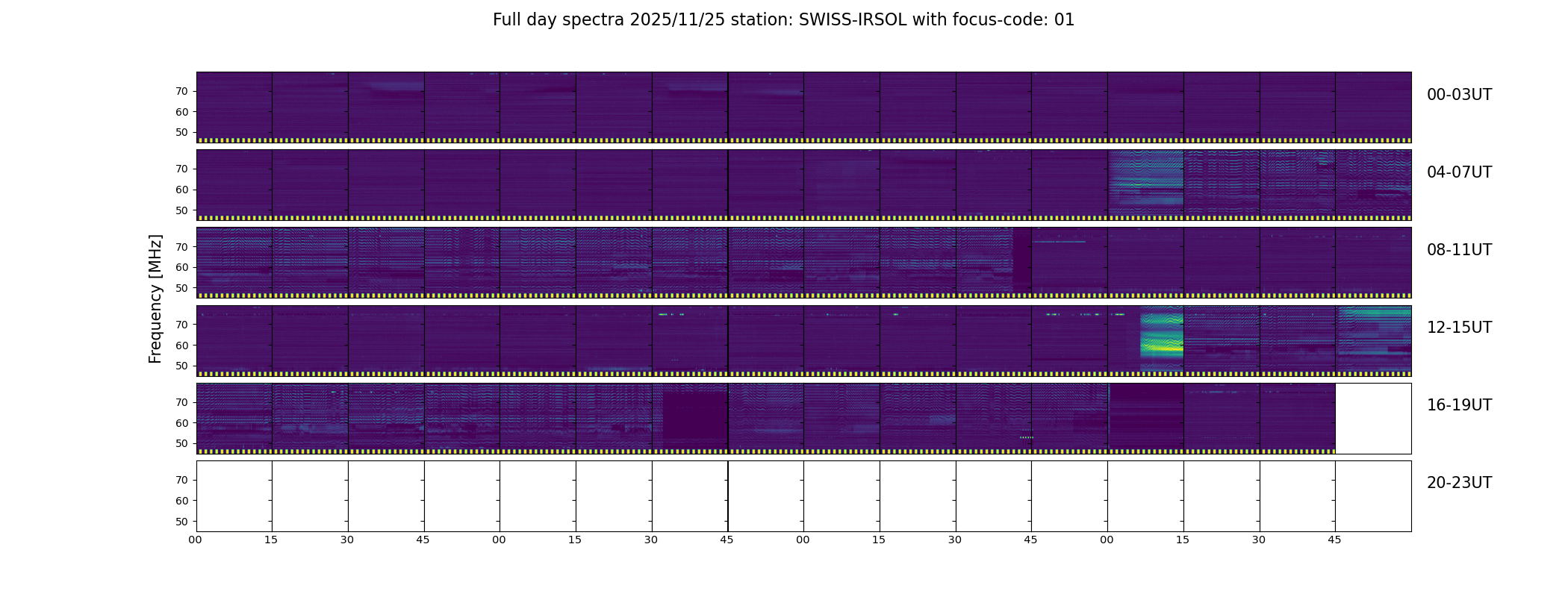Click the bright yellow burst in the 12-15UT row
Image resolution: width=1568 pixels, height=597 pixels.
pos(1162,340)
